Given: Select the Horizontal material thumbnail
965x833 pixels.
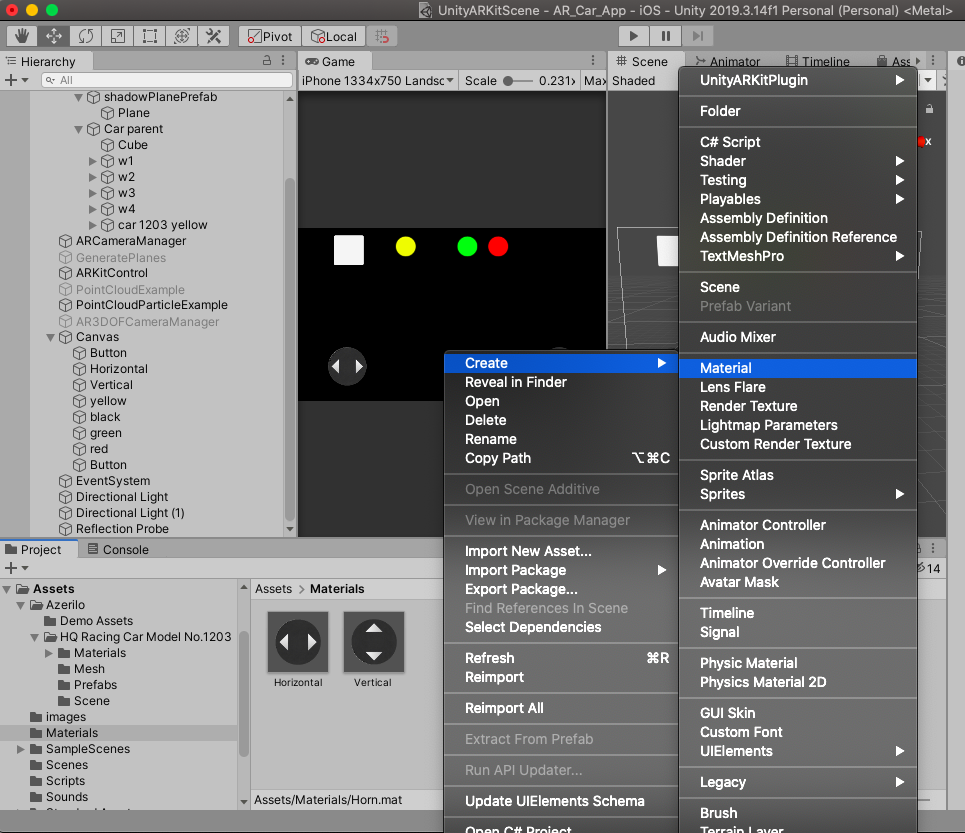Looking at the screenshot, I should [x=298, y=642].
